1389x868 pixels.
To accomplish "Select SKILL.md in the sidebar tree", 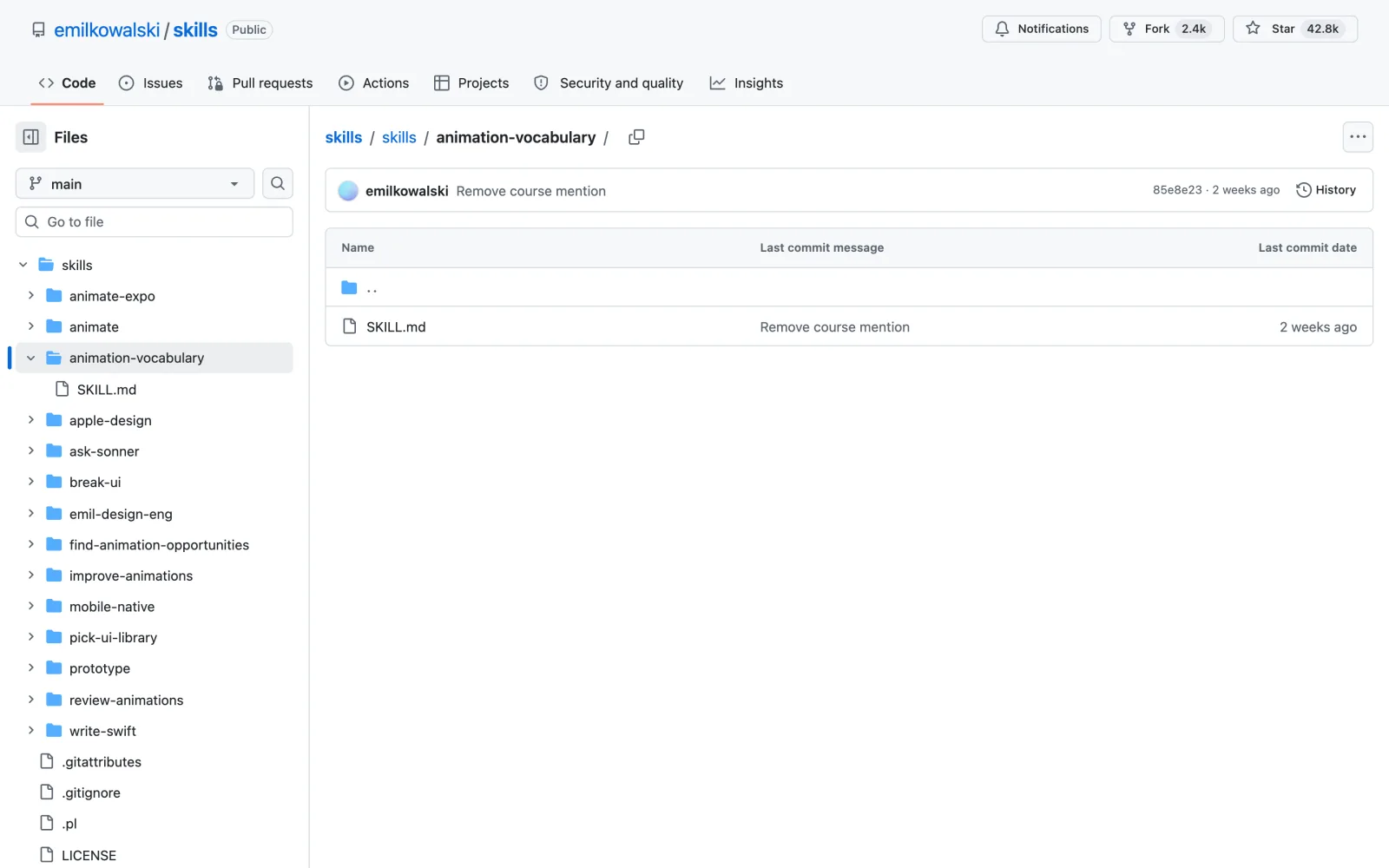I will point(107,389).
